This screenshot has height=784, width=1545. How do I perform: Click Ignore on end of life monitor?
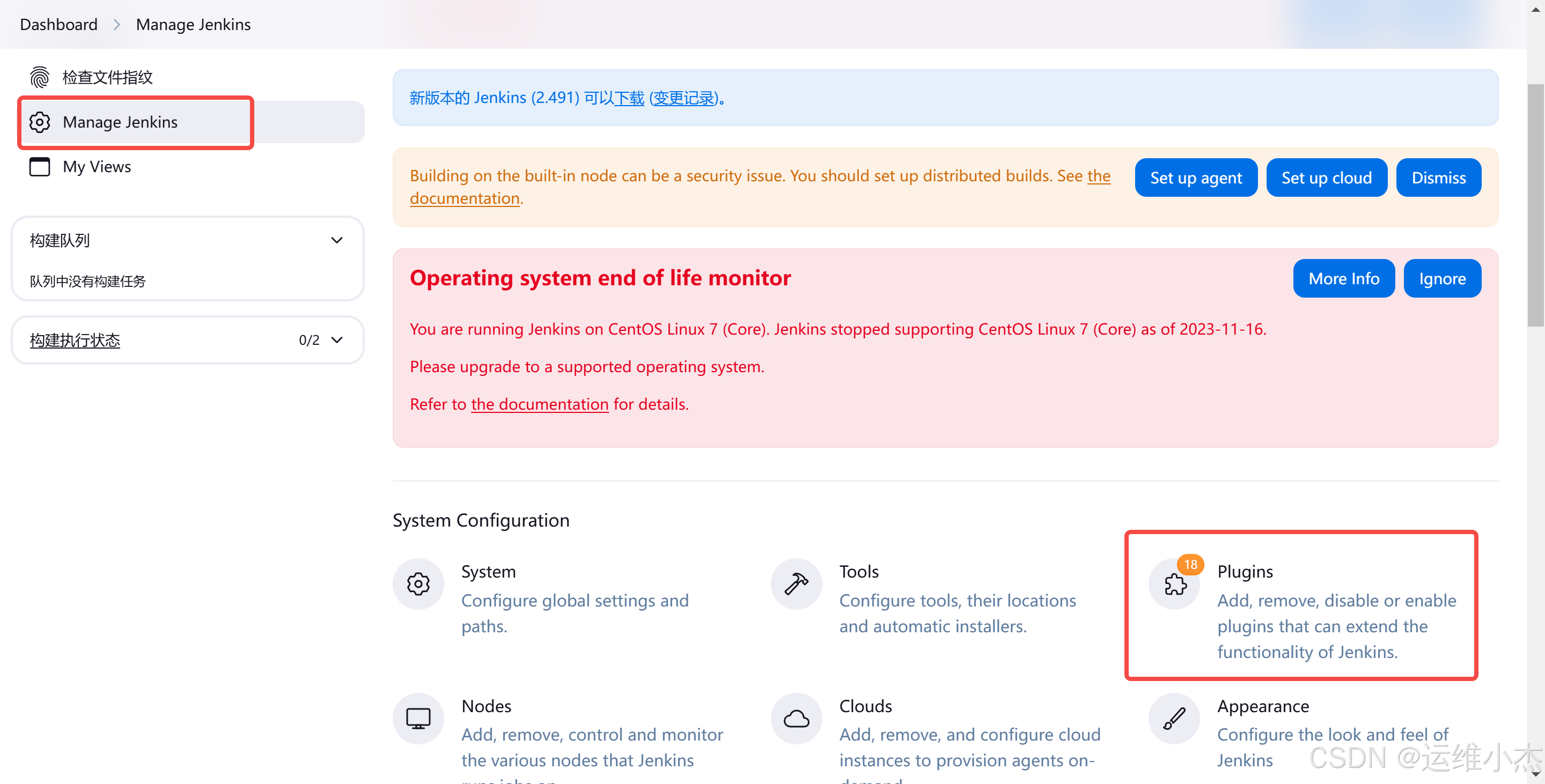point(1441,279)
